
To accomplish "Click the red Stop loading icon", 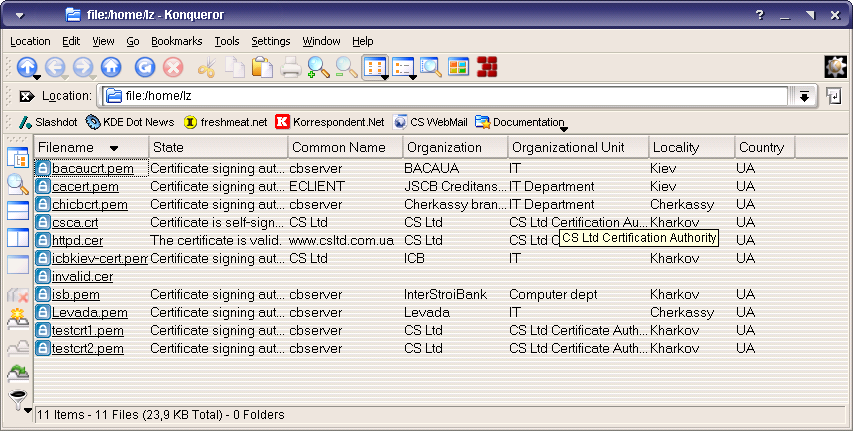I will coord(173,67).
